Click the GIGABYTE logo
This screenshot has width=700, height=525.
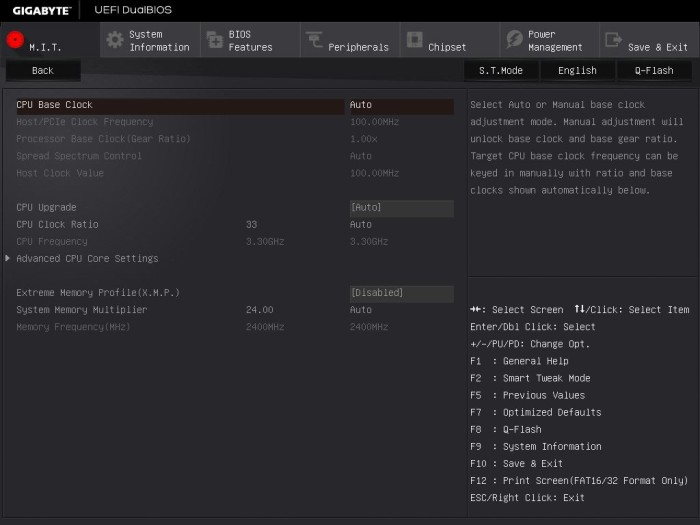click(x=42, y=10)
